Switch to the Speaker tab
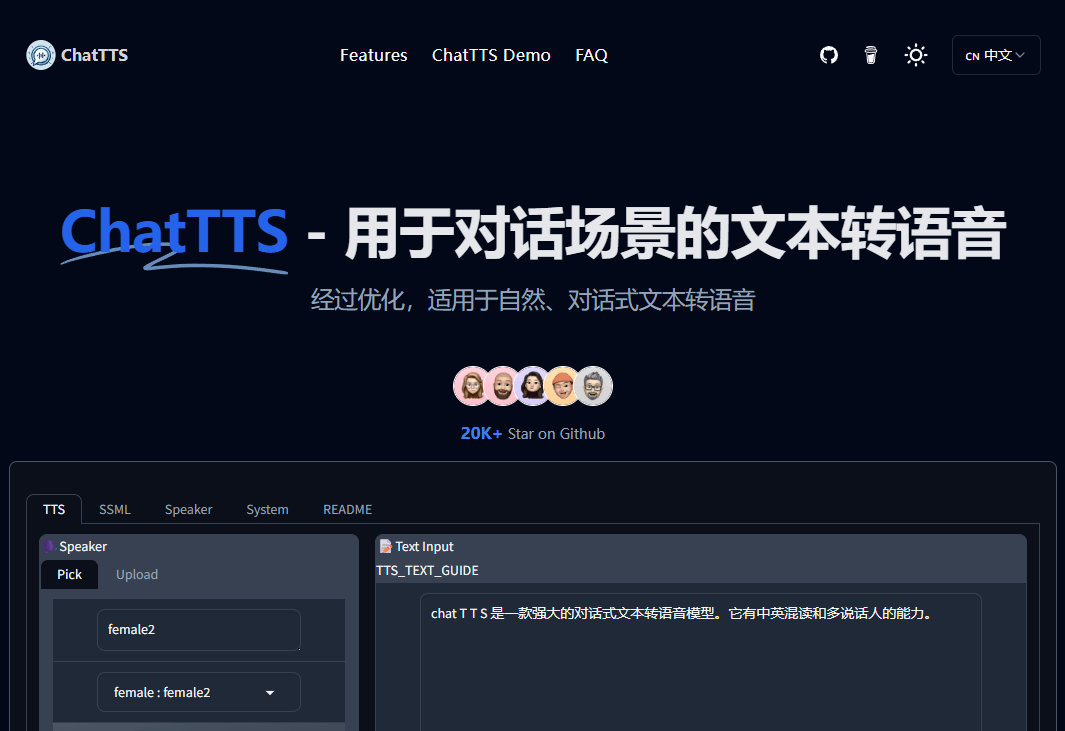 (x=188, y=510)
